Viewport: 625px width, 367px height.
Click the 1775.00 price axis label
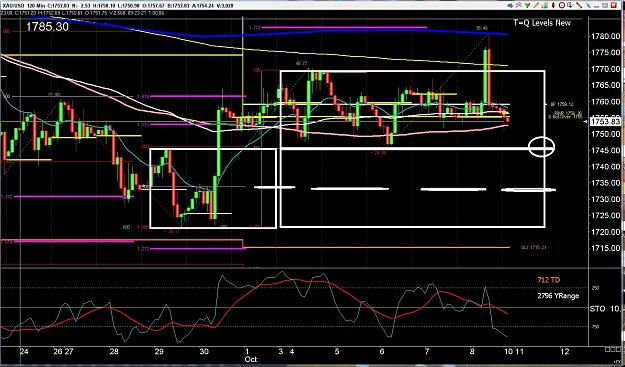click(x=606, y=53)
